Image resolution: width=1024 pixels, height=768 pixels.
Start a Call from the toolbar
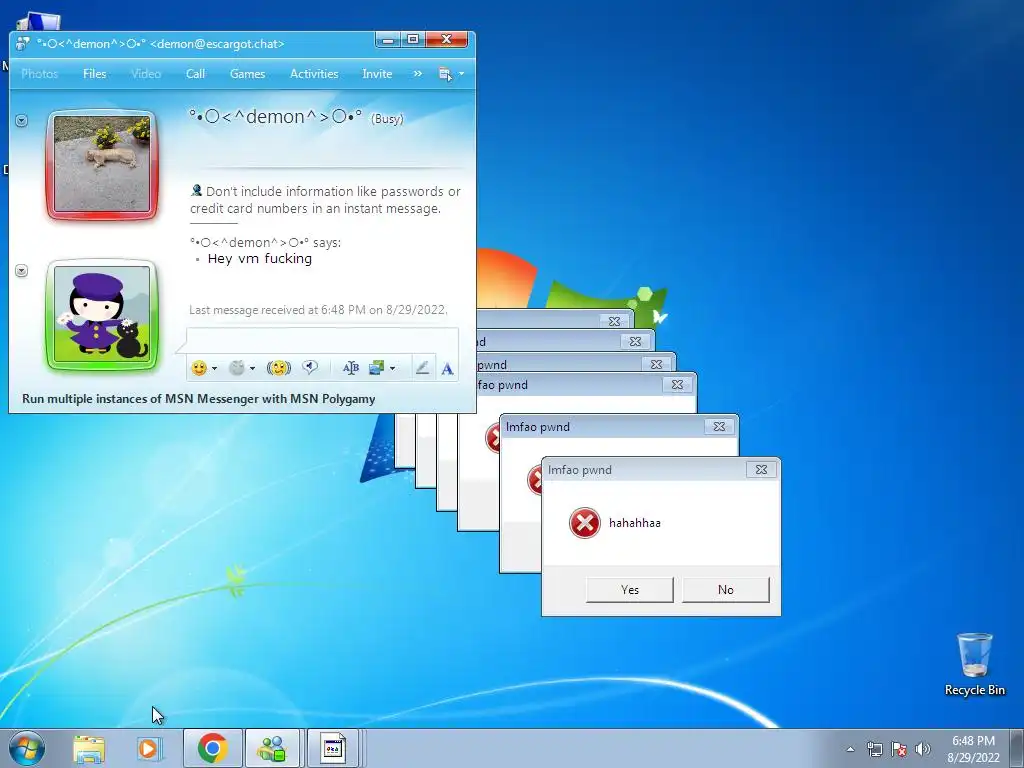(x=195, y=74)
